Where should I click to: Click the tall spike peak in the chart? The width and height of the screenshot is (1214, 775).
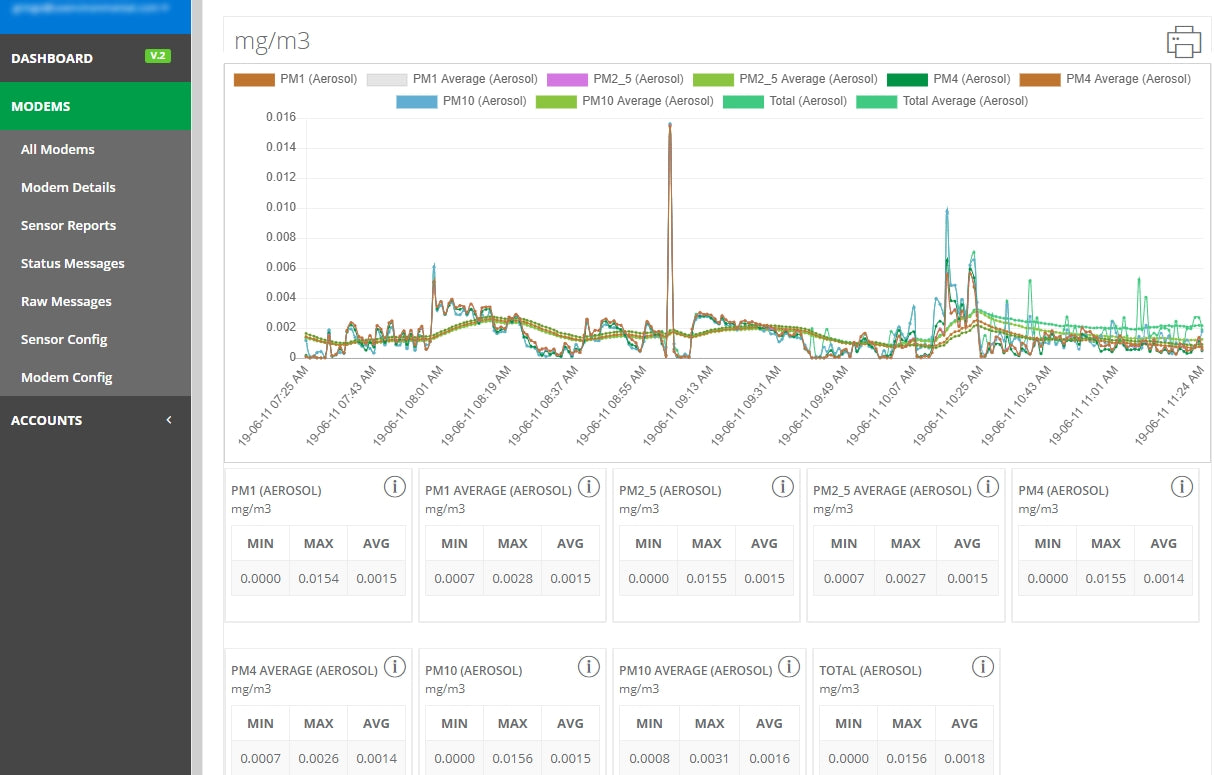[669, 125]
